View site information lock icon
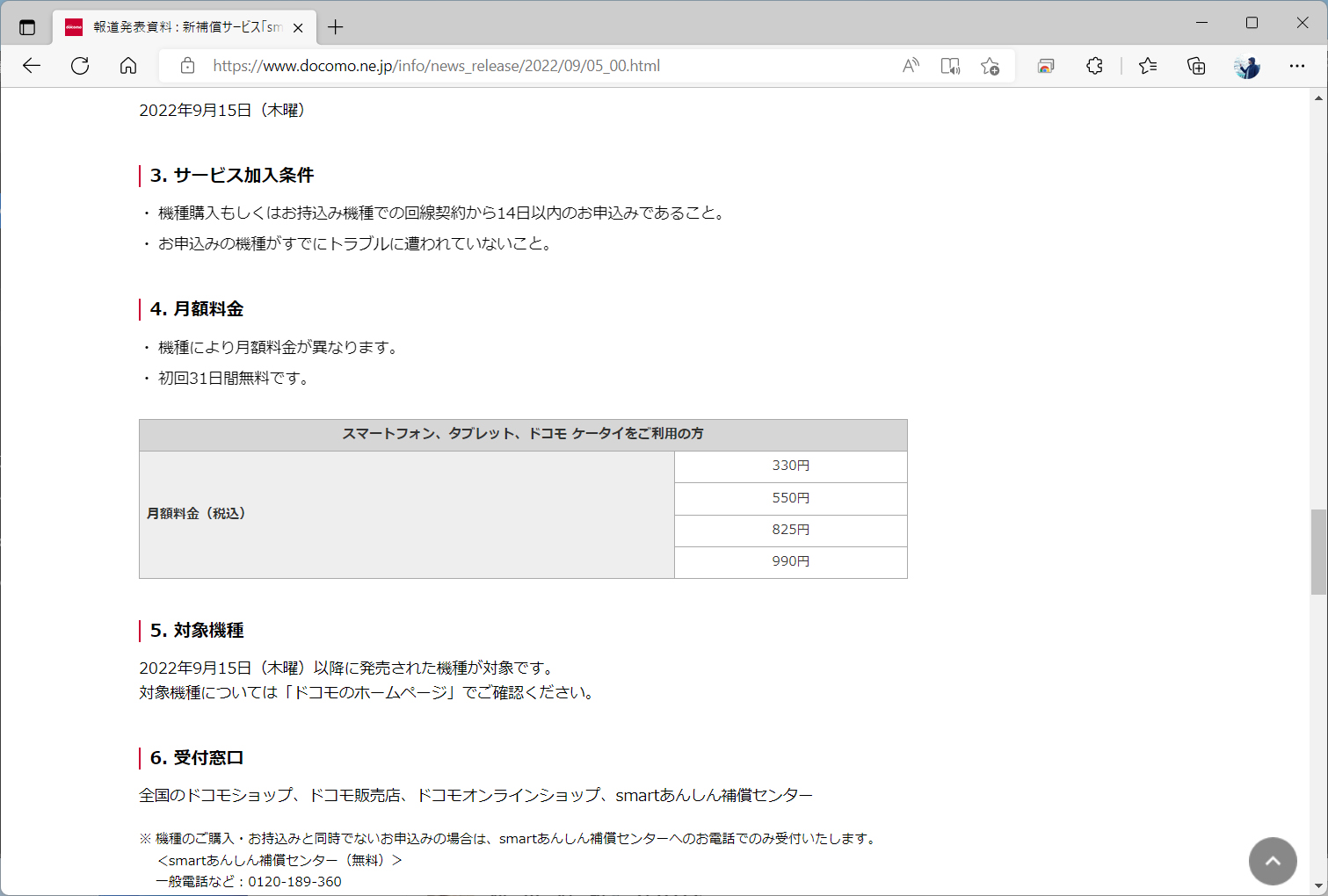The image size is (1328, 896). click(x=187, y=66)
